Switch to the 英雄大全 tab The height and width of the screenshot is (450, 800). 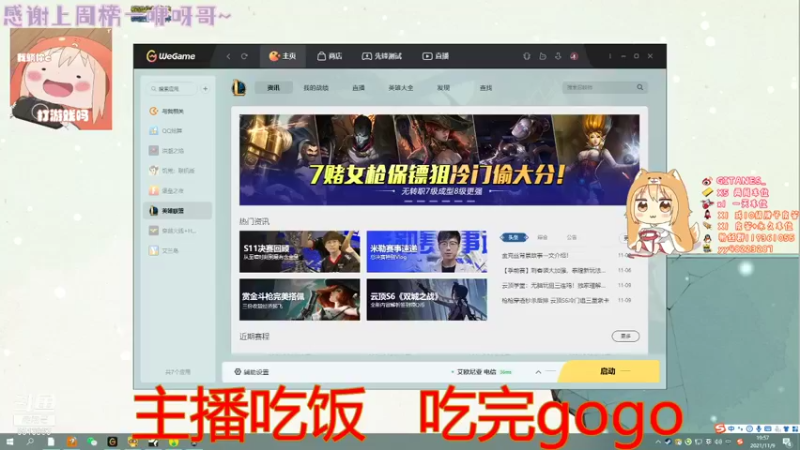tap(401, 88)
